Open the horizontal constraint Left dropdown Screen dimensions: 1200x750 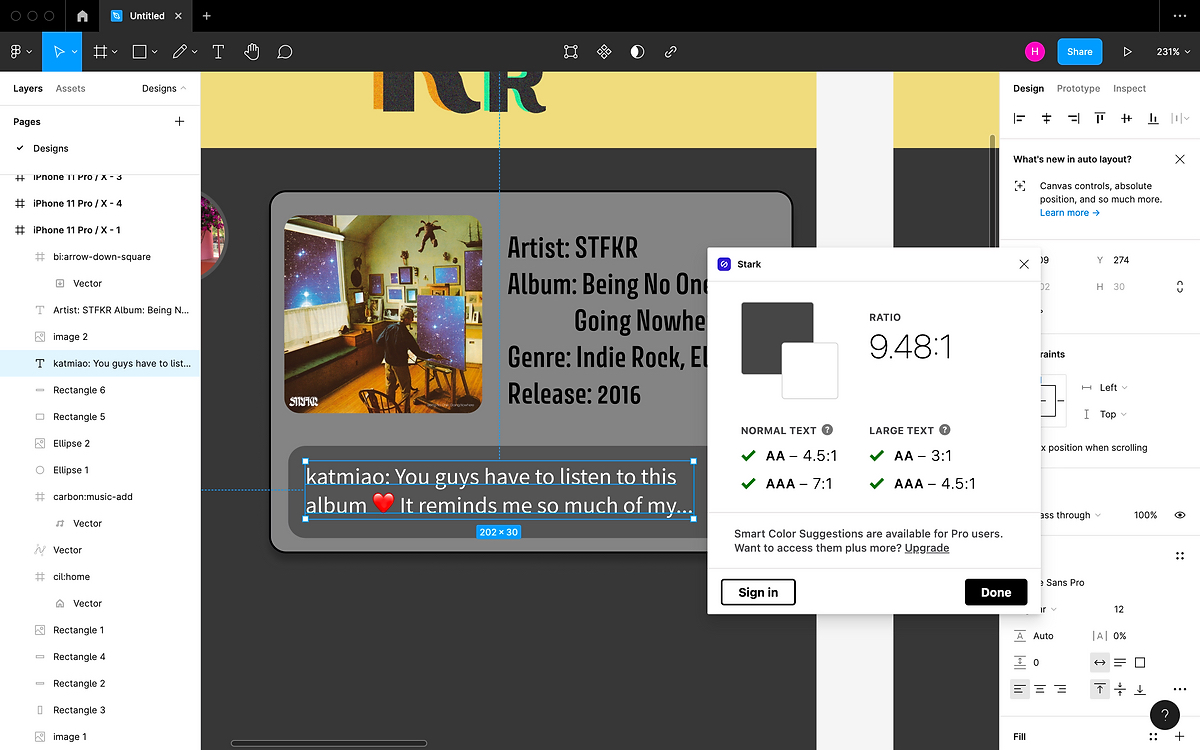coord(1113,387)
